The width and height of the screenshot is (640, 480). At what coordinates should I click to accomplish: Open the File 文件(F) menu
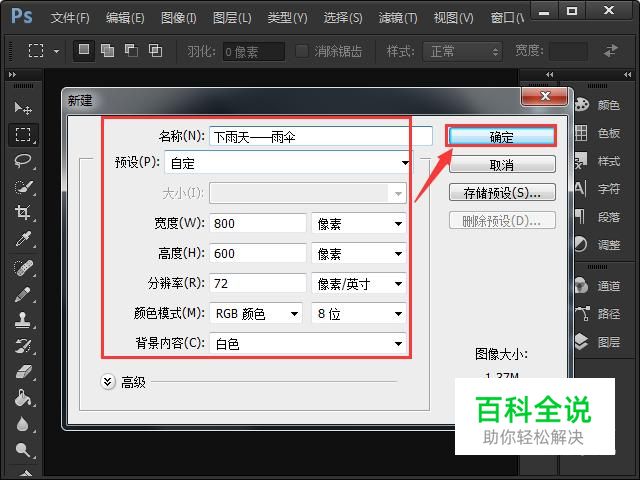point(70,18)
